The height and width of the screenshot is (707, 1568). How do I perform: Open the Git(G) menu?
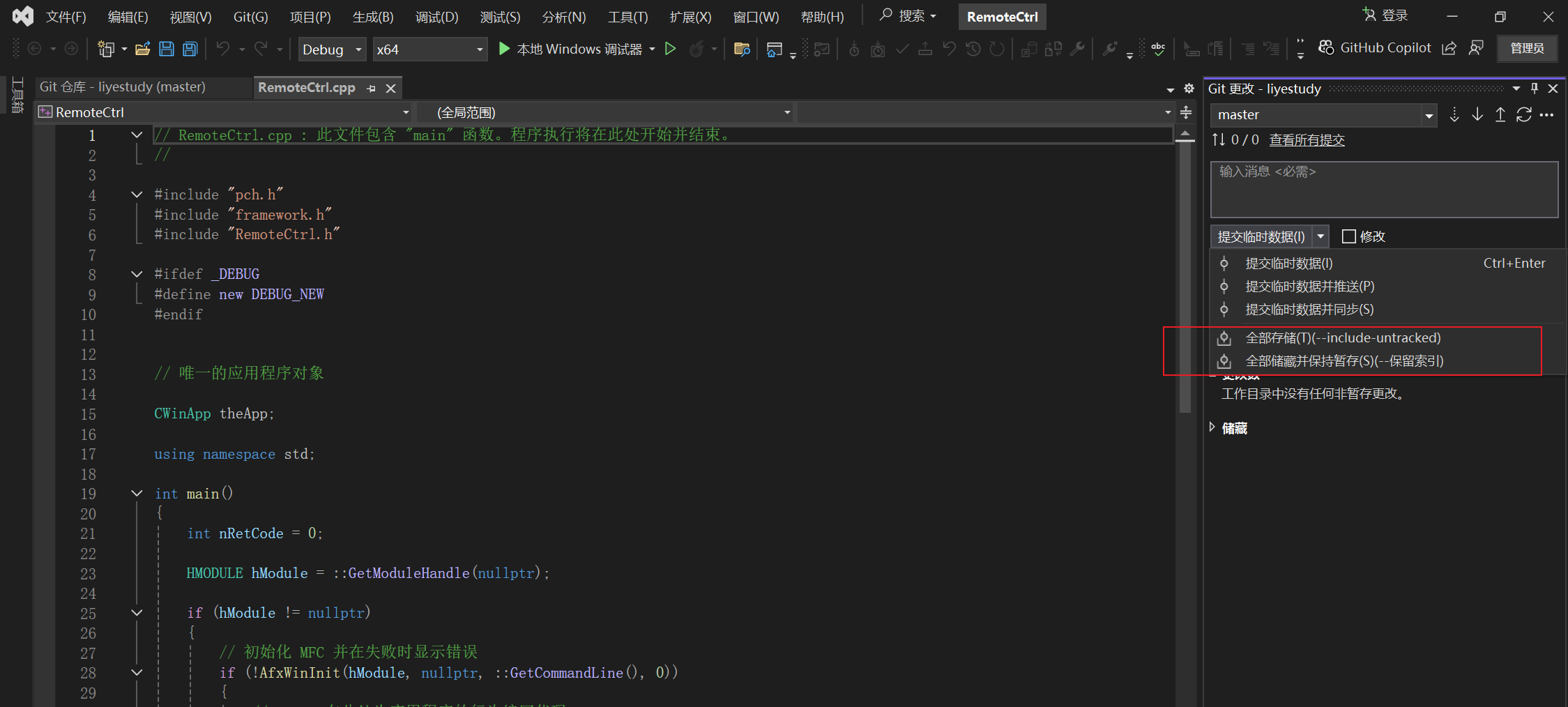tap(250, 17)
